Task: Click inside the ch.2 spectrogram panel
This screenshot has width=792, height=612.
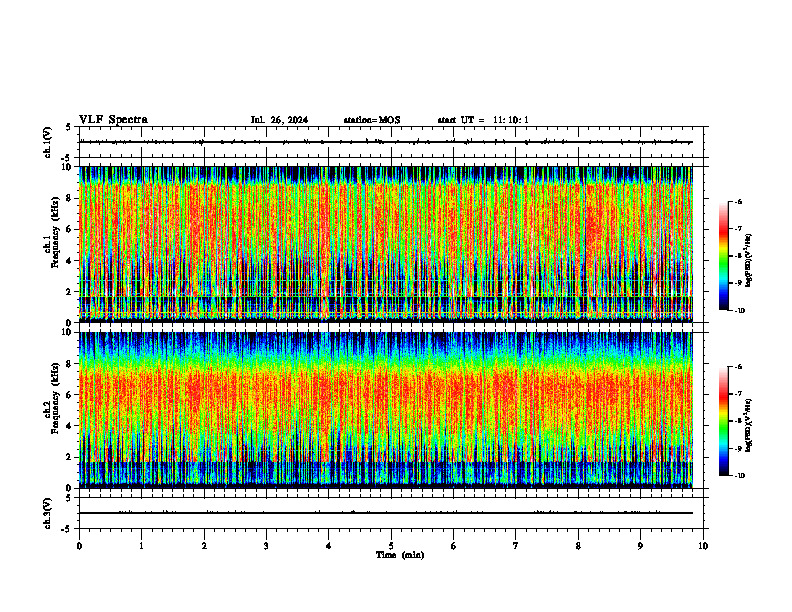Action: pos(386,410)
